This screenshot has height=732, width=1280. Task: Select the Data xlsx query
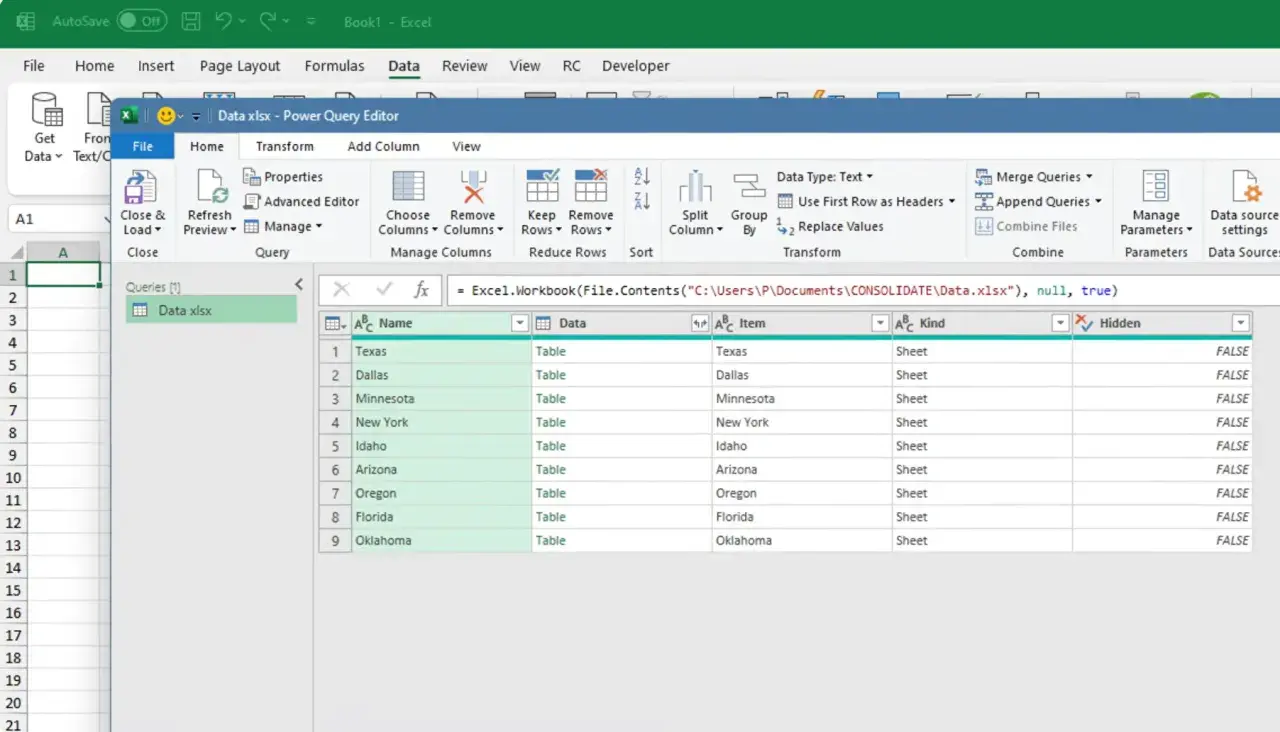[212, 310]
